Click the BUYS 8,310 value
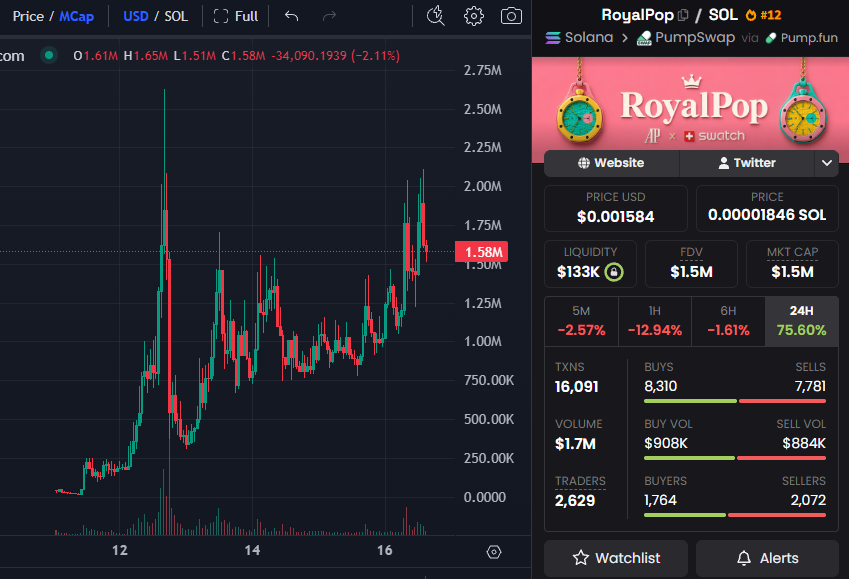The height and width of the screenshot is (579, 849). point(661,386)
